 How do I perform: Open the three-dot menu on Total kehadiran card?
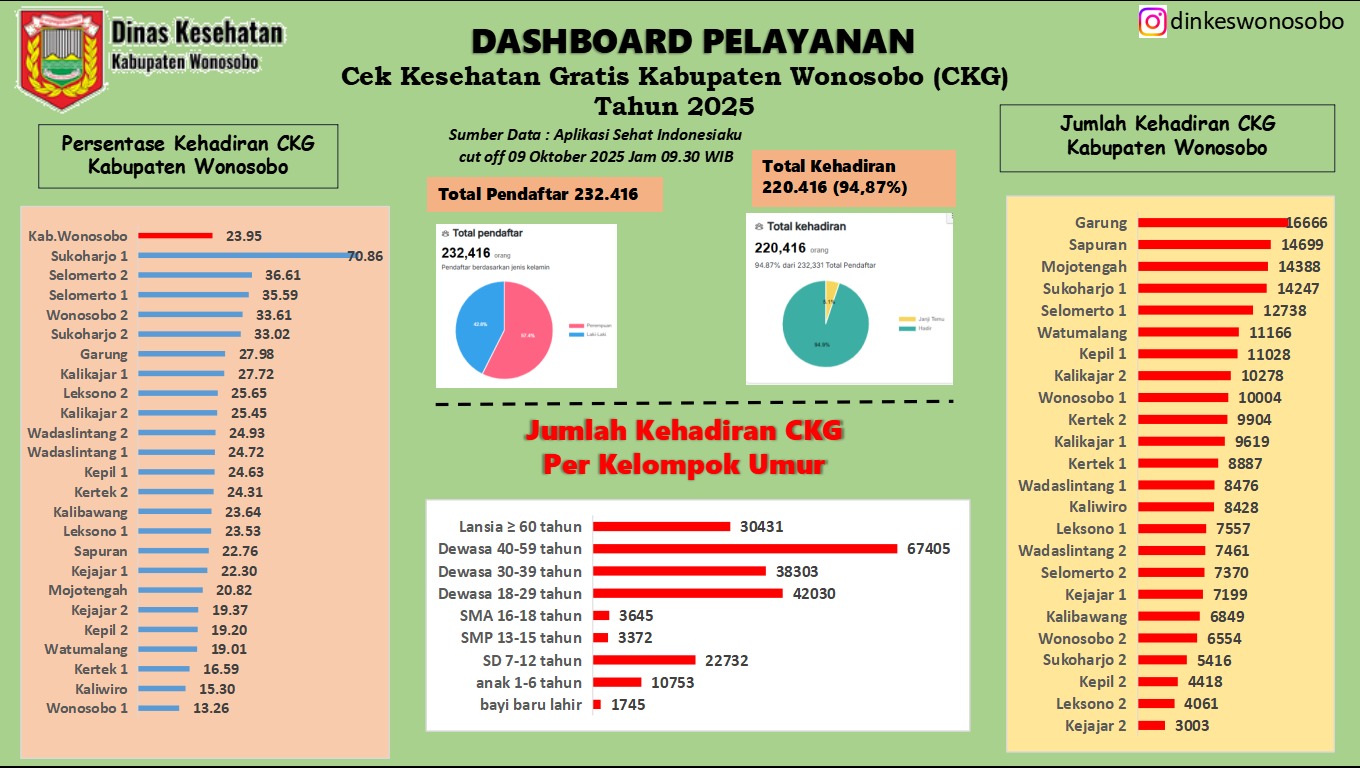click(951, 215)
